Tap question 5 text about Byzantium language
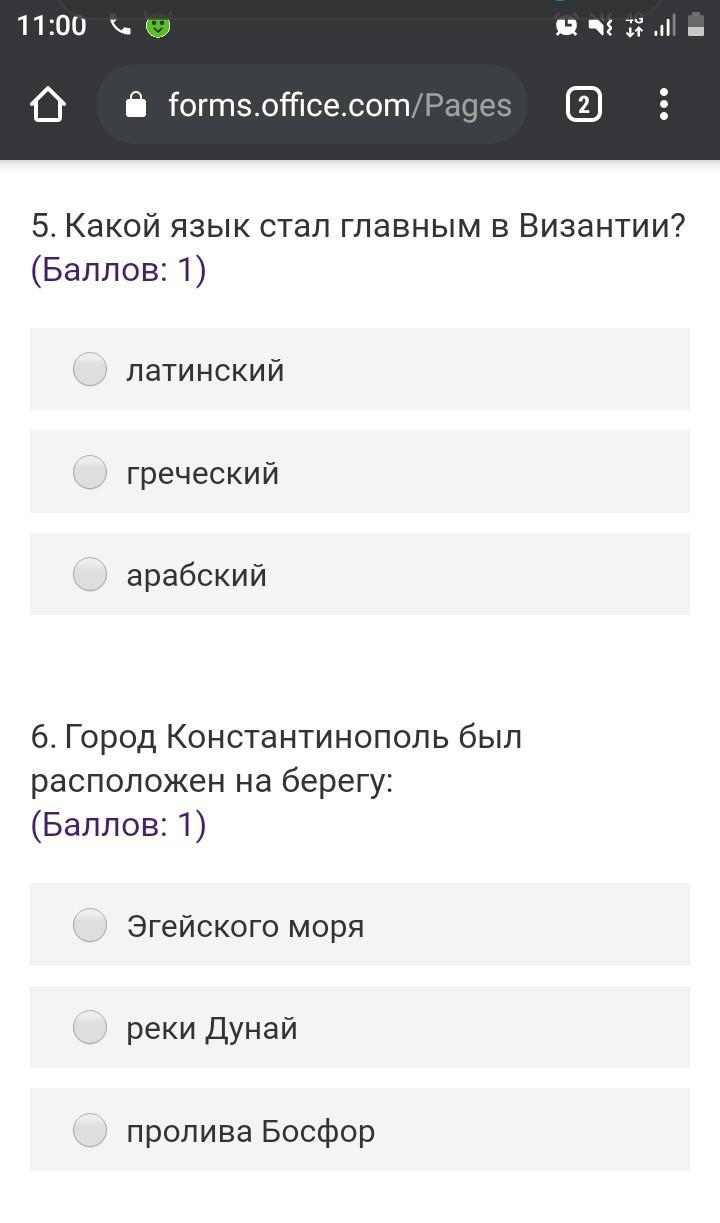This screenshot has width=720, height=1223. 357,227
